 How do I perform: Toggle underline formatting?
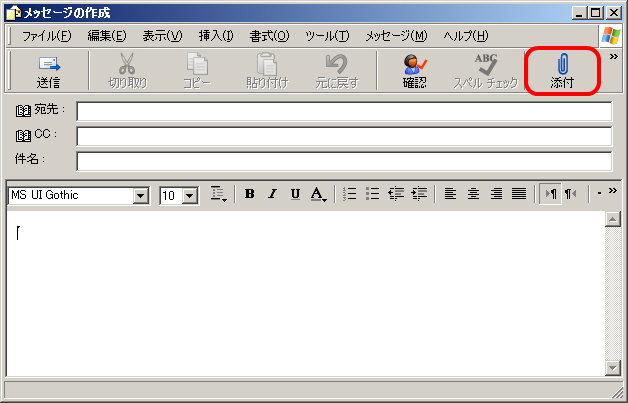point(295,194)
